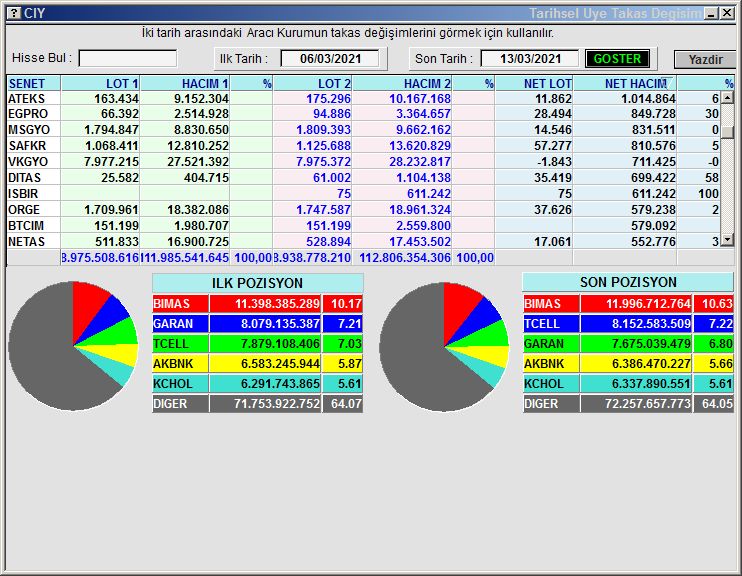Click the 8.152.583.509 TCELL value
The image size is (742, 576).
click(x=636, y=324)
